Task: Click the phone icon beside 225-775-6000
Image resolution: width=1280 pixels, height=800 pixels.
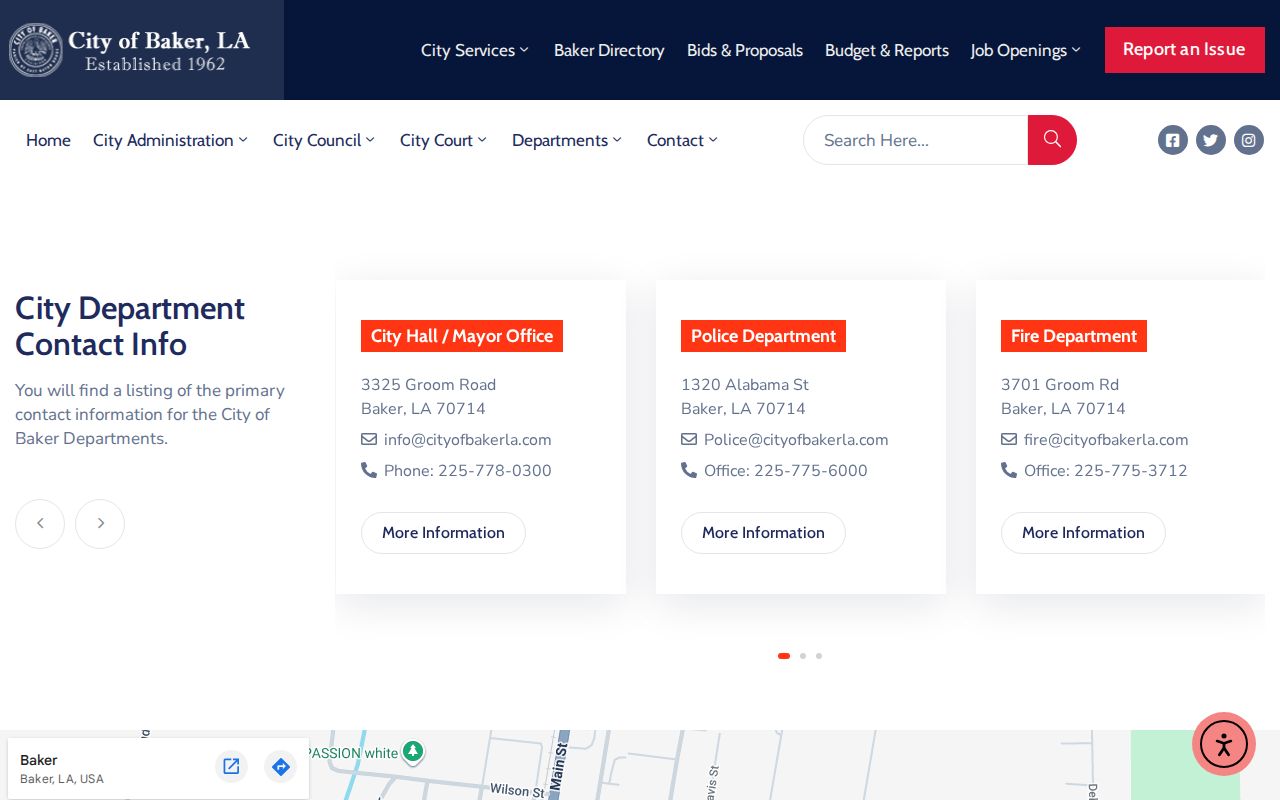Action: (x=689, y=470)
